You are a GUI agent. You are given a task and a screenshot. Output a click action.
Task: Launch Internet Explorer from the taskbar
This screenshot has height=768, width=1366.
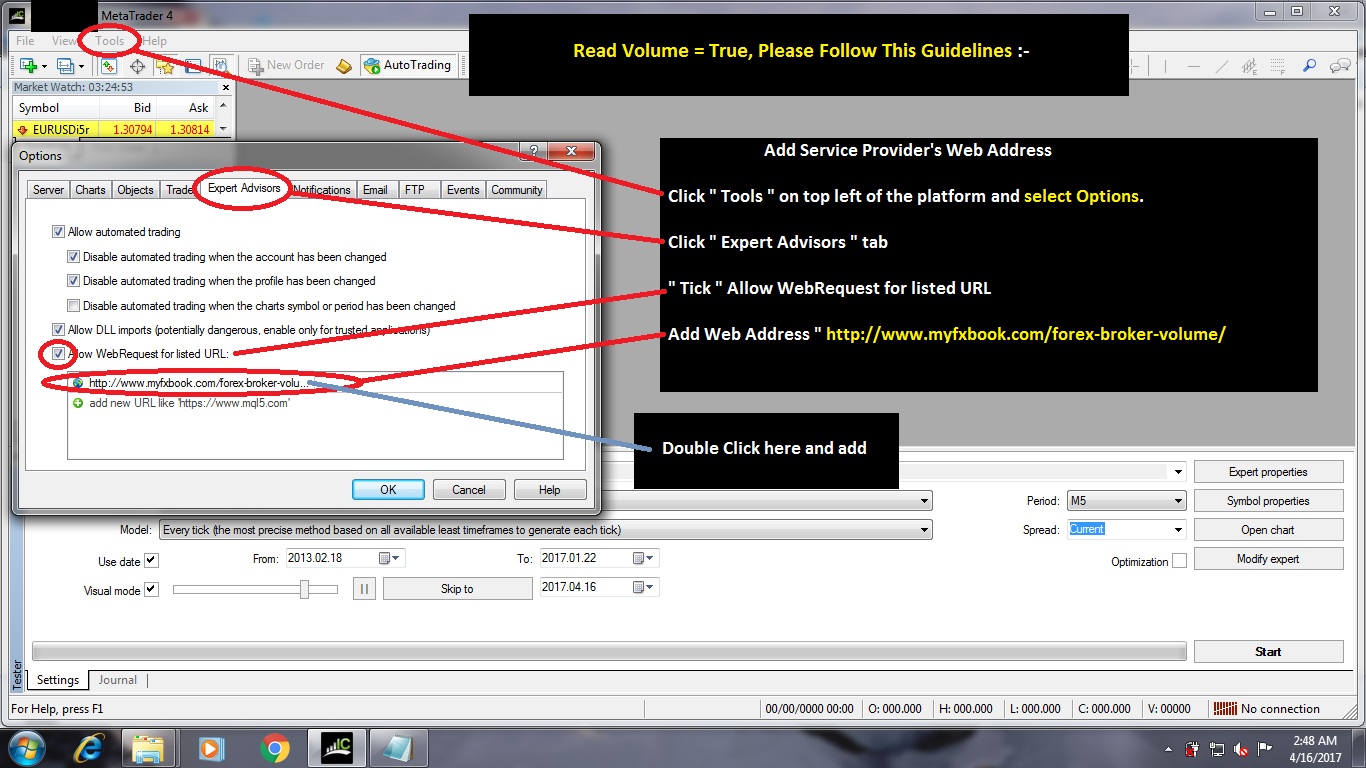(x=88, y=748)
